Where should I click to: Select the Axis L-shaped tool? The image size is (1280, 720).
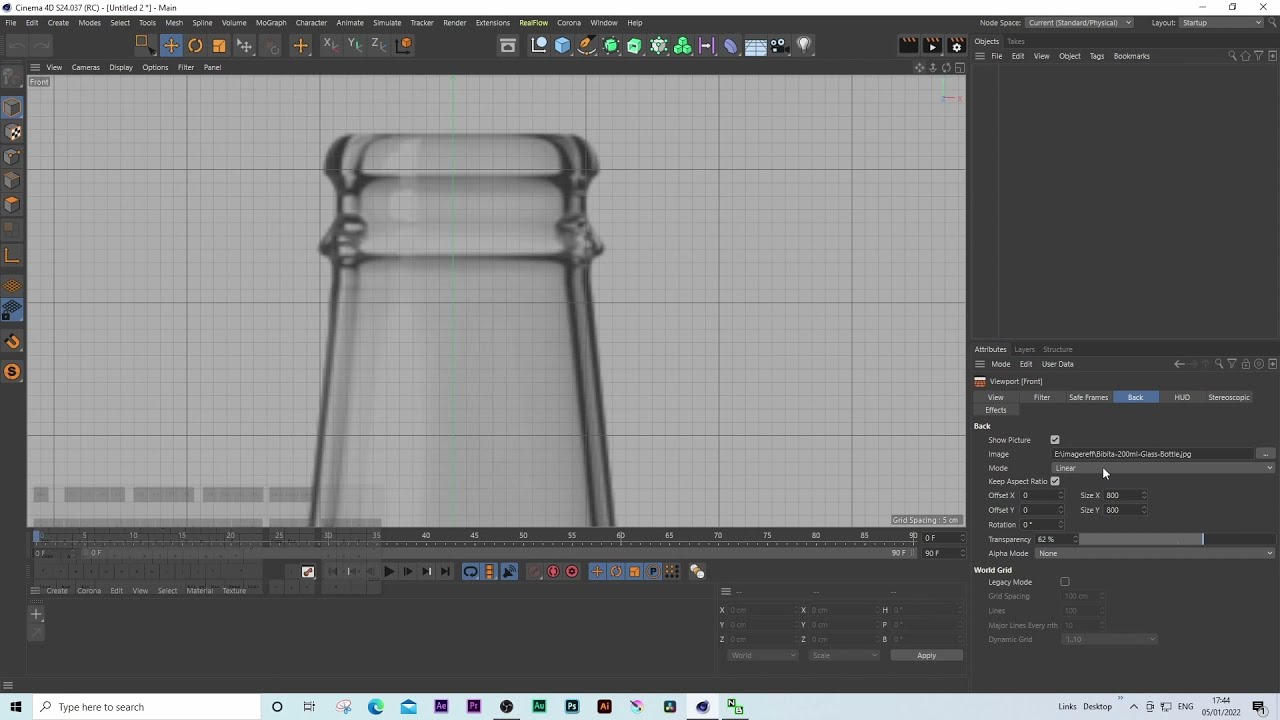pos(12,256)
